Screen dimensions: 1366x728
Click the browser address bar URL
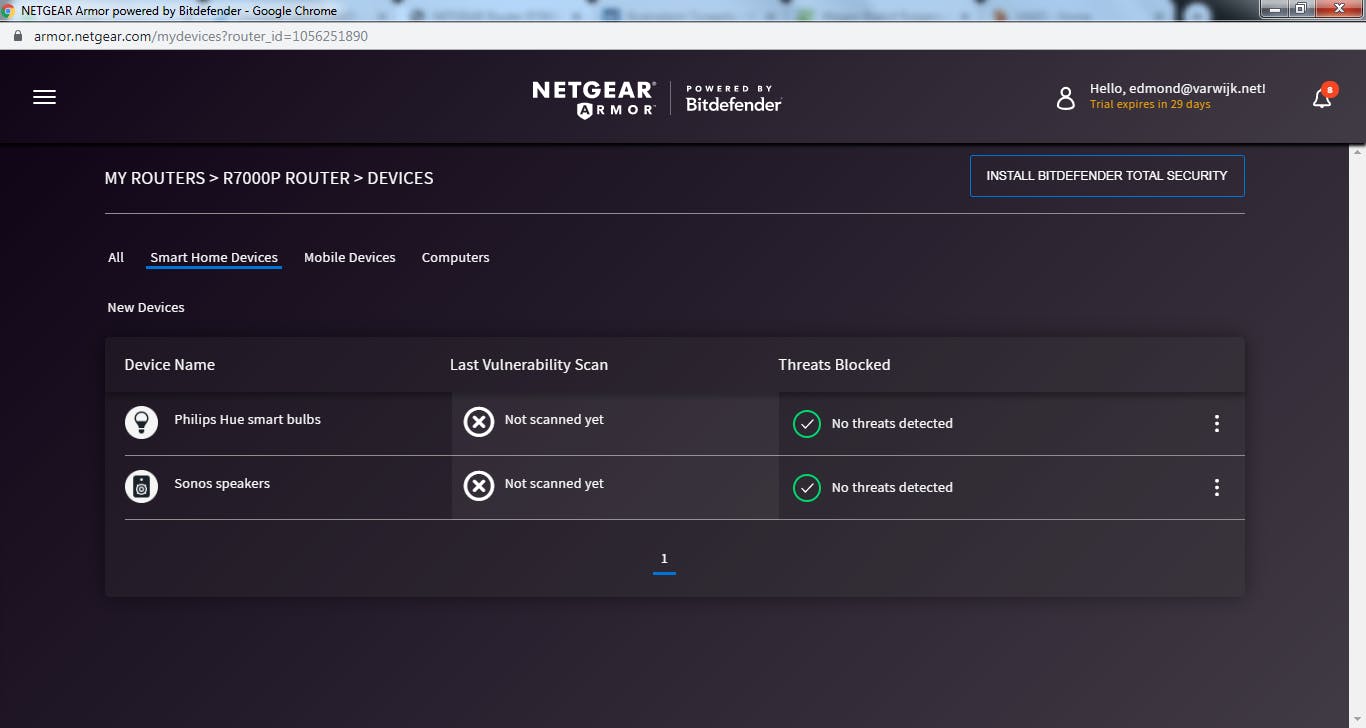tap(200, 36)
